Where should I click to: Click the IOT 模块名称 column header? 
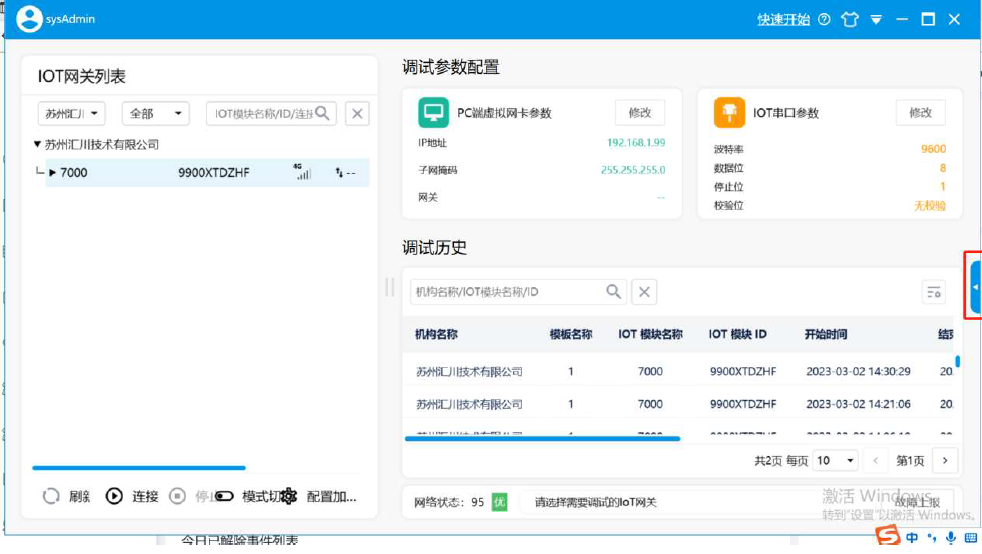(650, 334)
